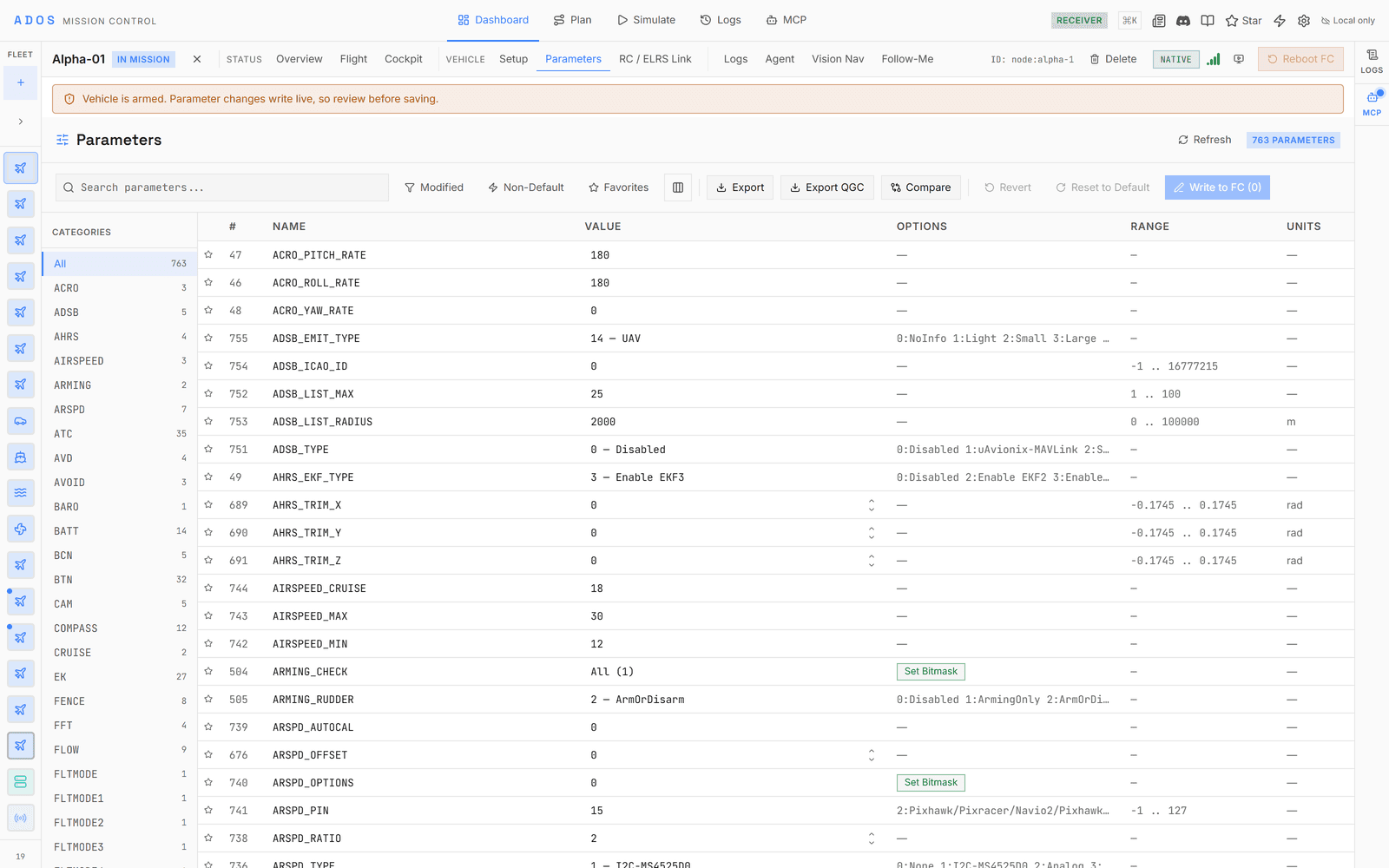This screenshot has width=1389, height=868.
Task: Open the news/changelog icon beside ⌘K
Action: pyautogui.click(x=1159, y=21)
